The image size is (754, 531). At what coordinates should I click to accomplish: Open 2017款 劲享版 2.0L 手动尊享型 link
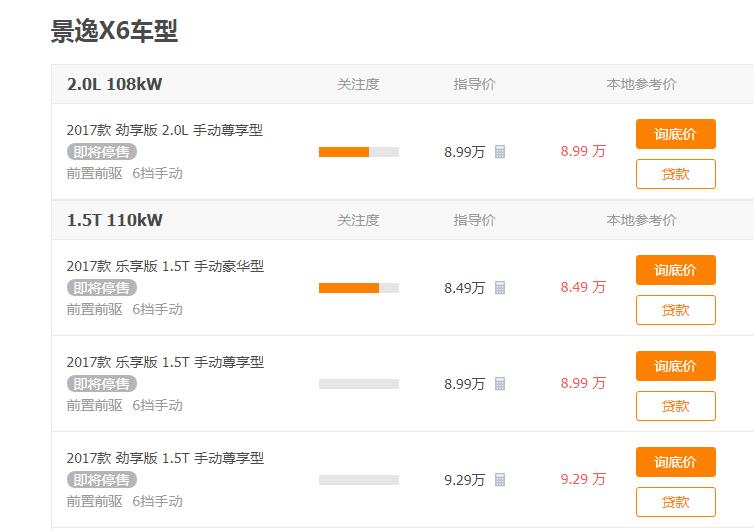pos(165,130)
